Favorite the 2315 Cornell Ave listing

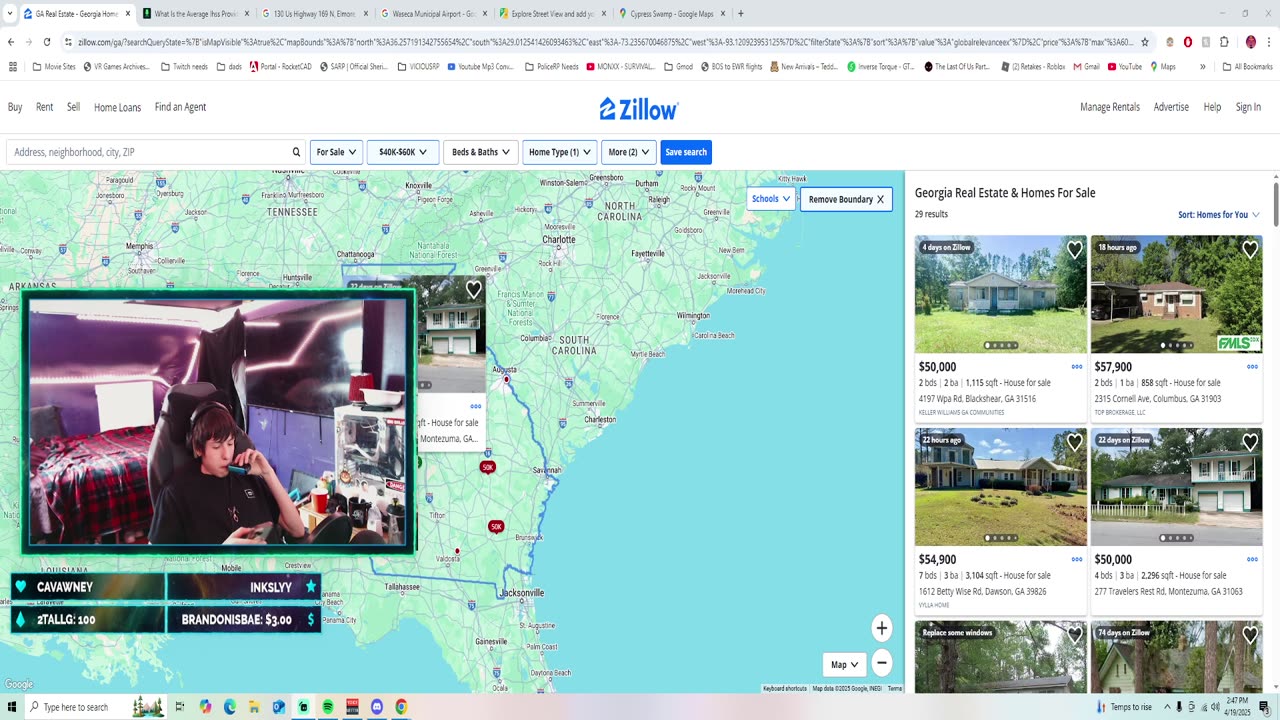pyautogui.click(x=1250, y=250)
